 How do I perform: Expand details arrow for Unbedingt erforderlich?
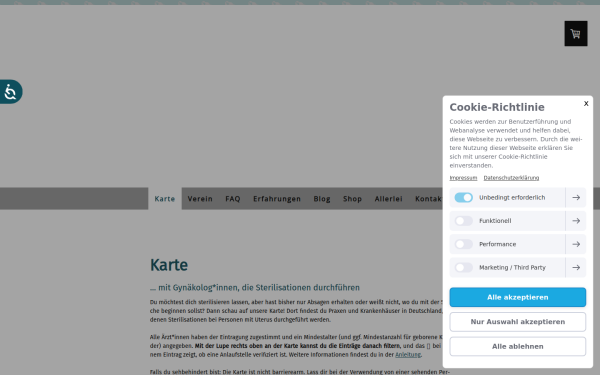click(x=576, y=197)
